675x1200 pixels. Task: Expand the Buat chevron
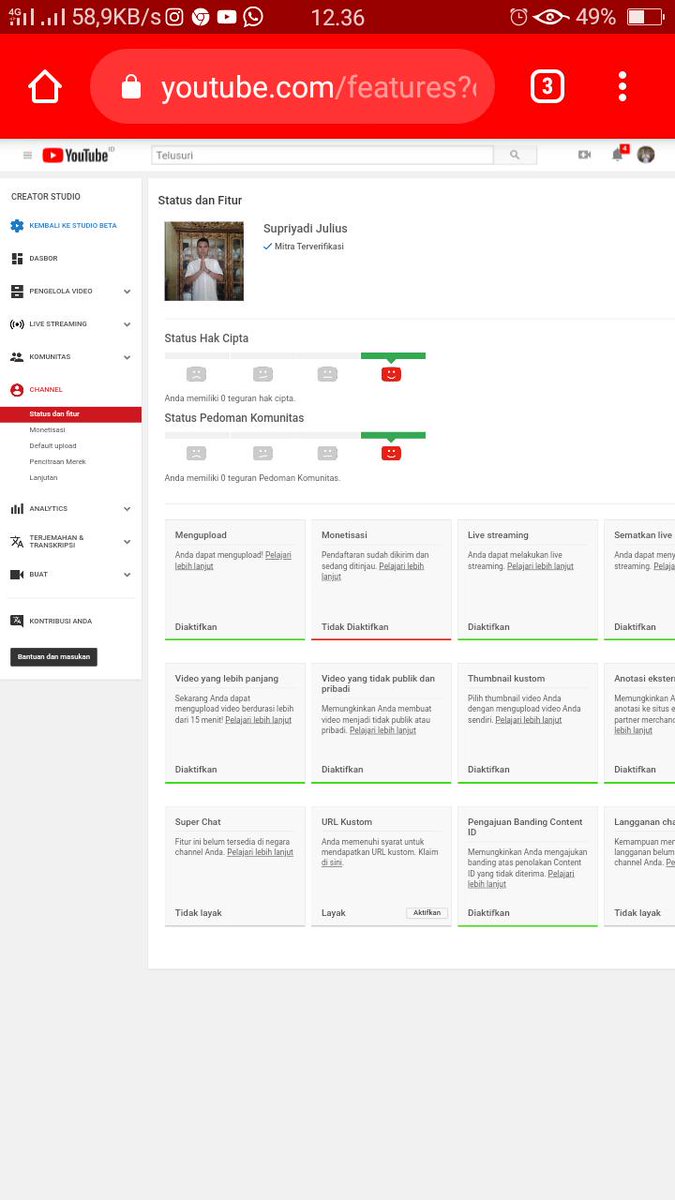point(127,575)
